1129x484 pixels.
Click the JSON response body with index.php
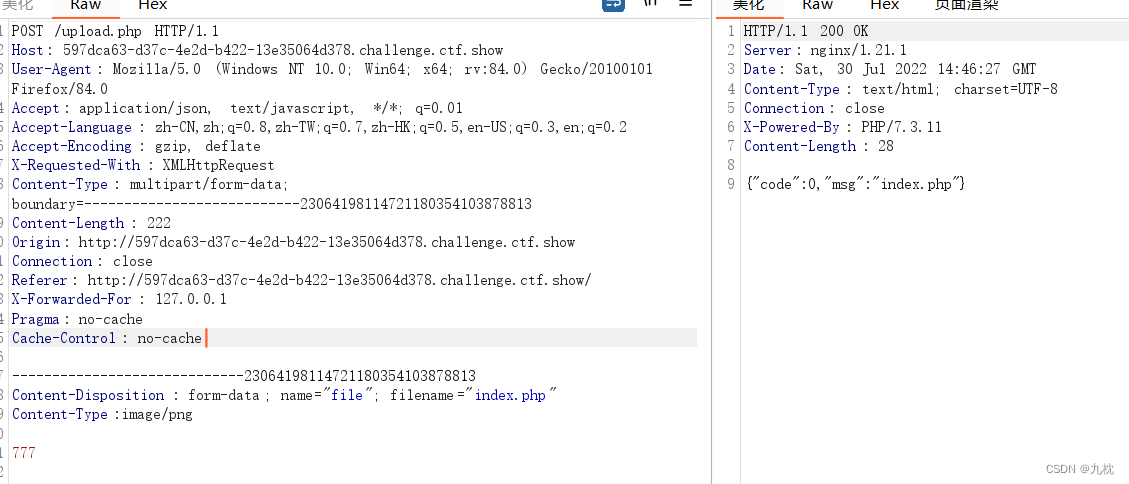[x=855, y=184]
